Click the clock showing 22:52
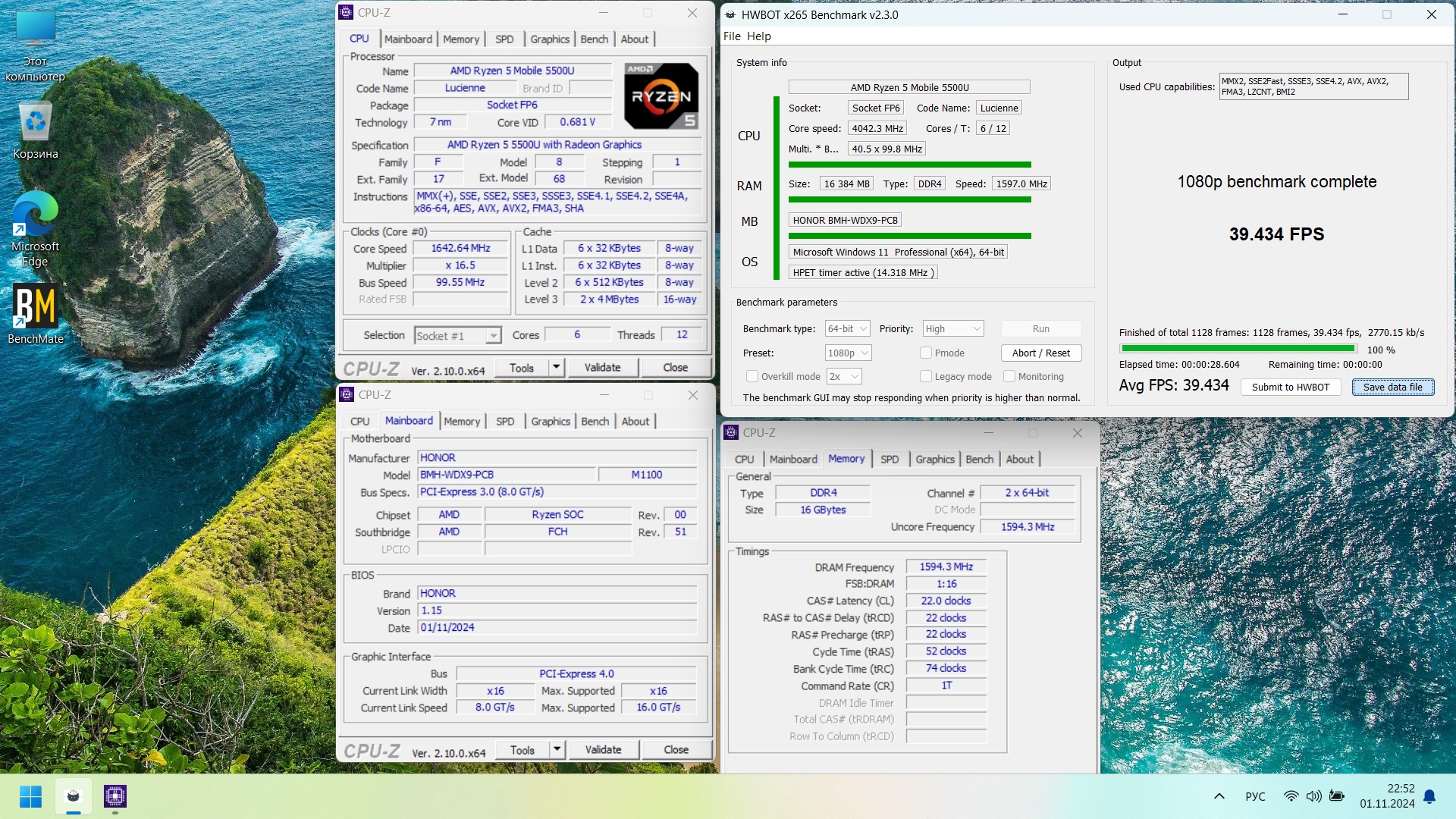Screen dimensions: 1456x819 click(1401, 789)
